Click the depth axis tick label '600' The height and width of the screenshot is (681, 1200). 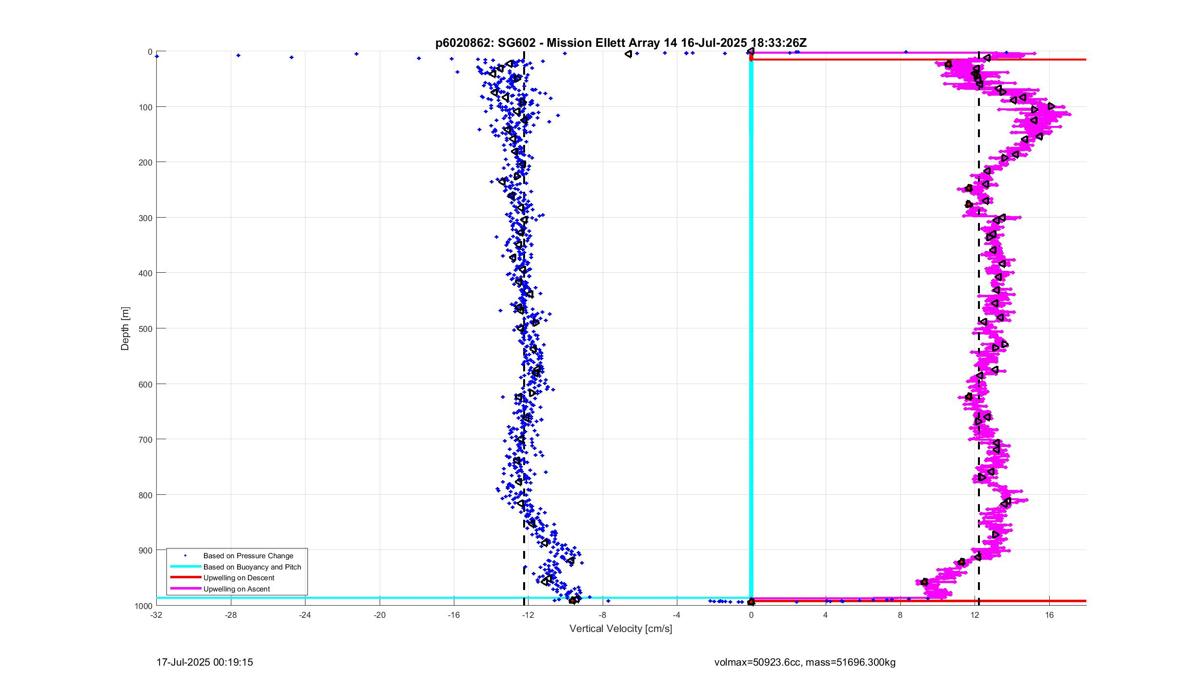(x=144, y=384)
